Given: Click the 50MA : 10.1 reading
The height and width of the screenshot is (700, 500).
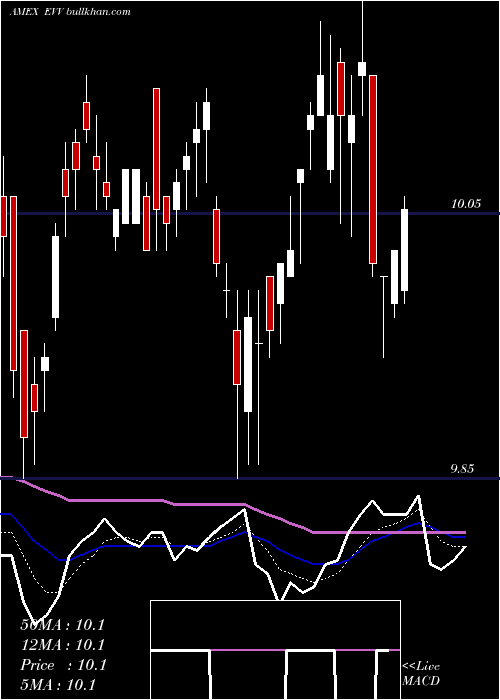Looking at the screenshot, I should point(62,625).
